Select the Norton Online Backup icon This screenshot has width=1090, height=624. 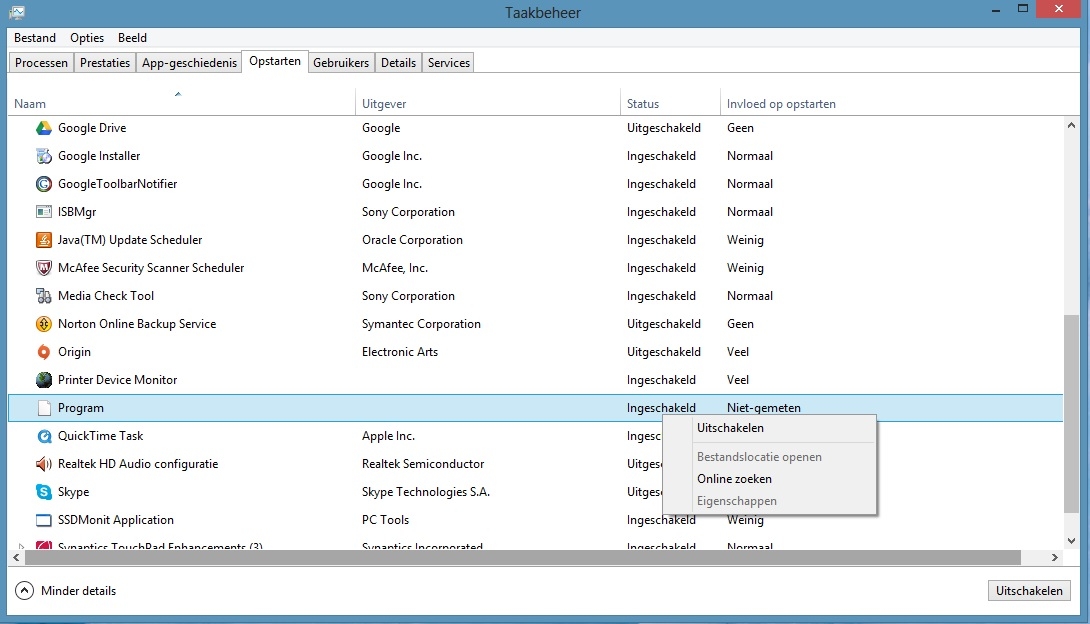[x=44, y=324]
